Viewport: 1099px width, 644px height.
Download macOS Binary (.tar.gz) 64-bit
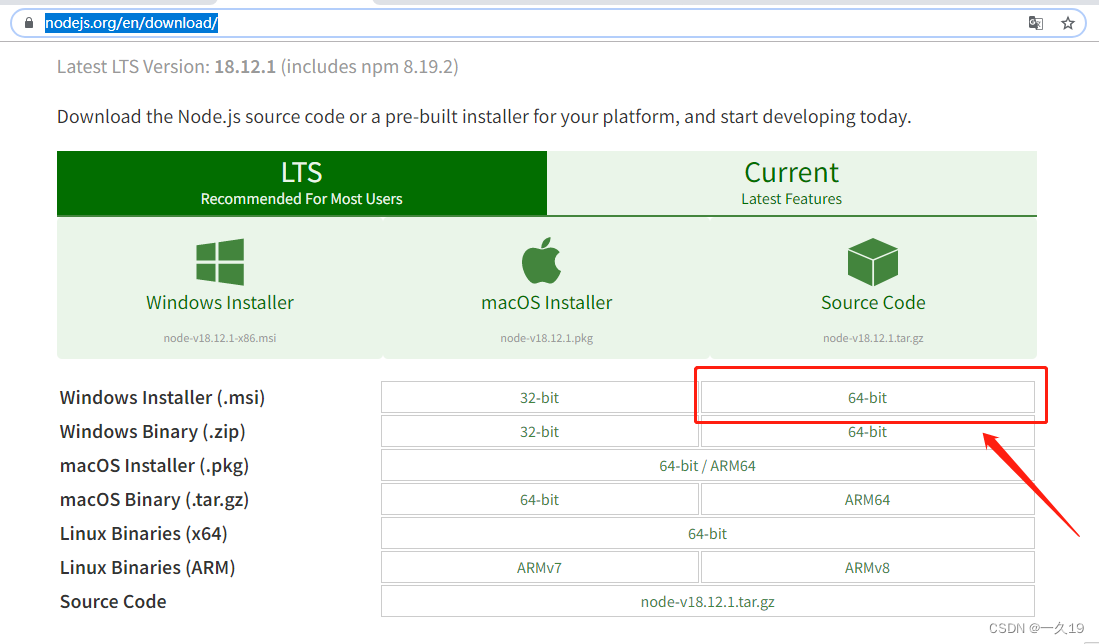coord(539,500)
